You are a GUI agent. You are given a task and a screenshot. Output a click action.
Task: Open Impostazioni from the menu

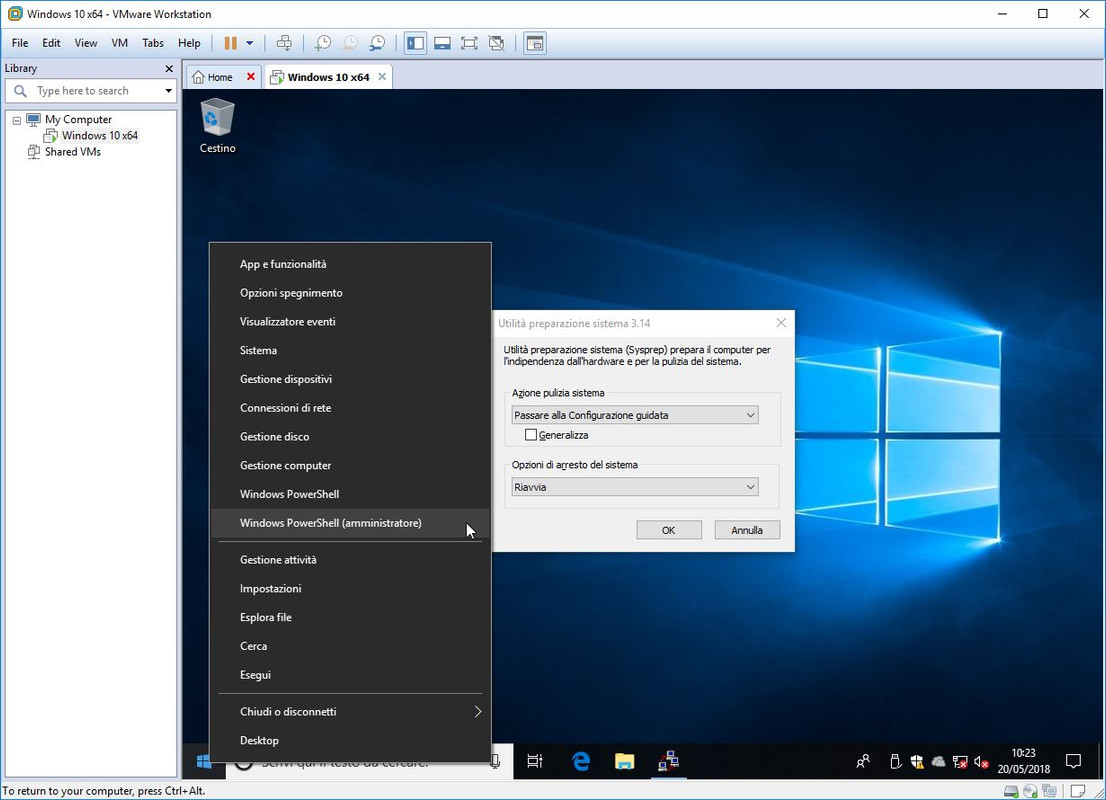pos(351,588)
